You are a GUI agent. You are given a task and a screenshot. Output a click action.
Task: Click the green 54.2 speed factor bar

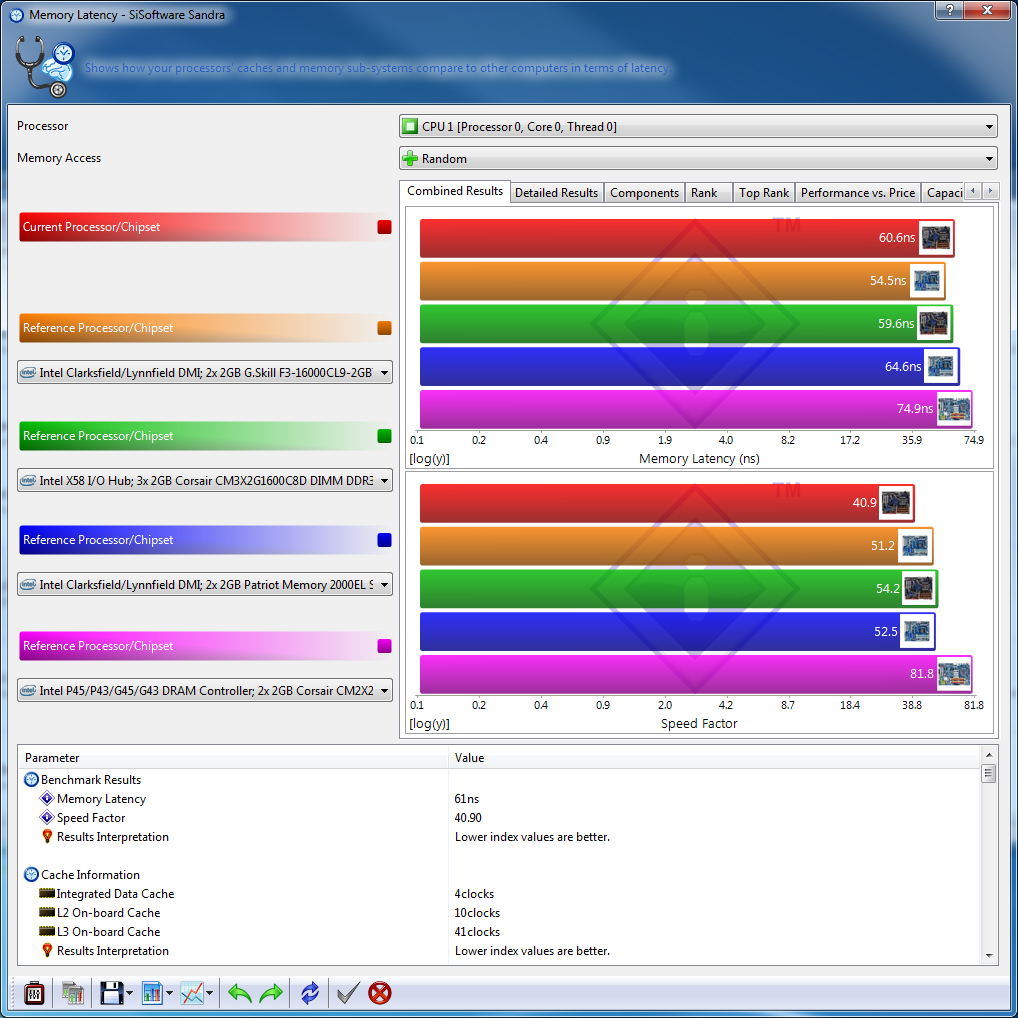coord(678,588)
